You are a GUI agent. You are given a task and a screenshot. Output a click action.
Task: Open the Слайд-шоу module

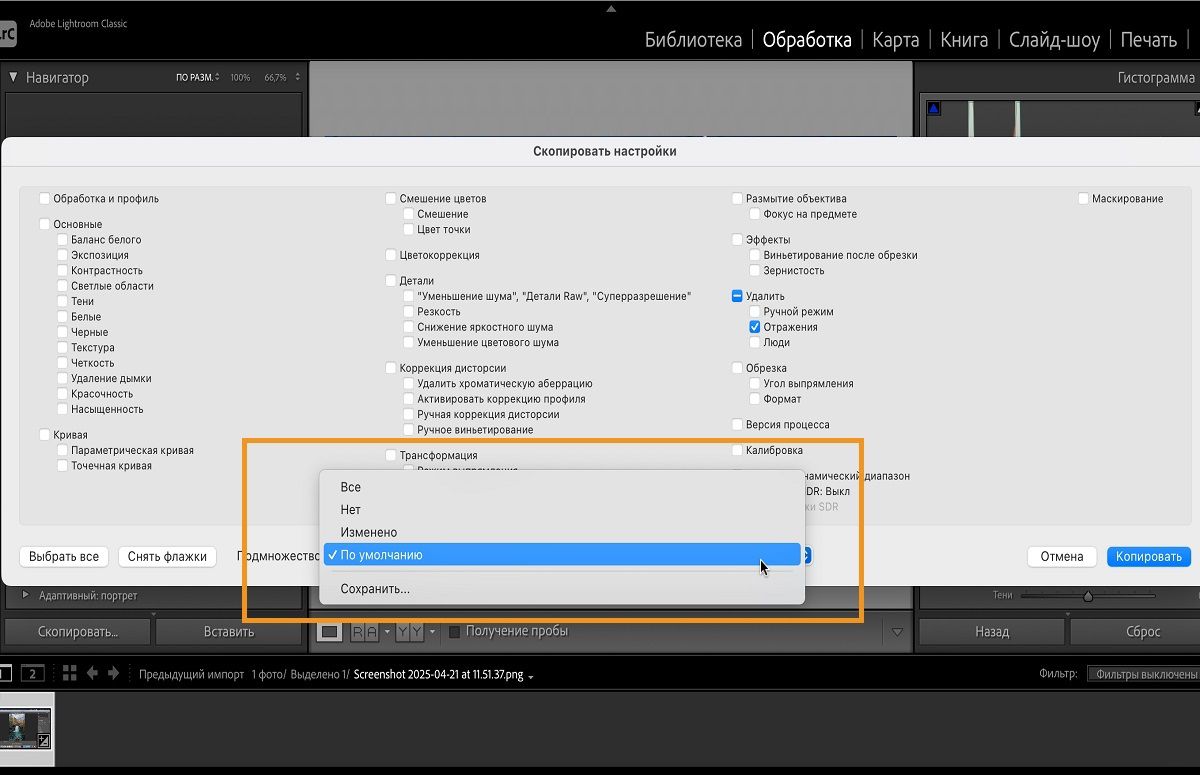point(1054,40)
